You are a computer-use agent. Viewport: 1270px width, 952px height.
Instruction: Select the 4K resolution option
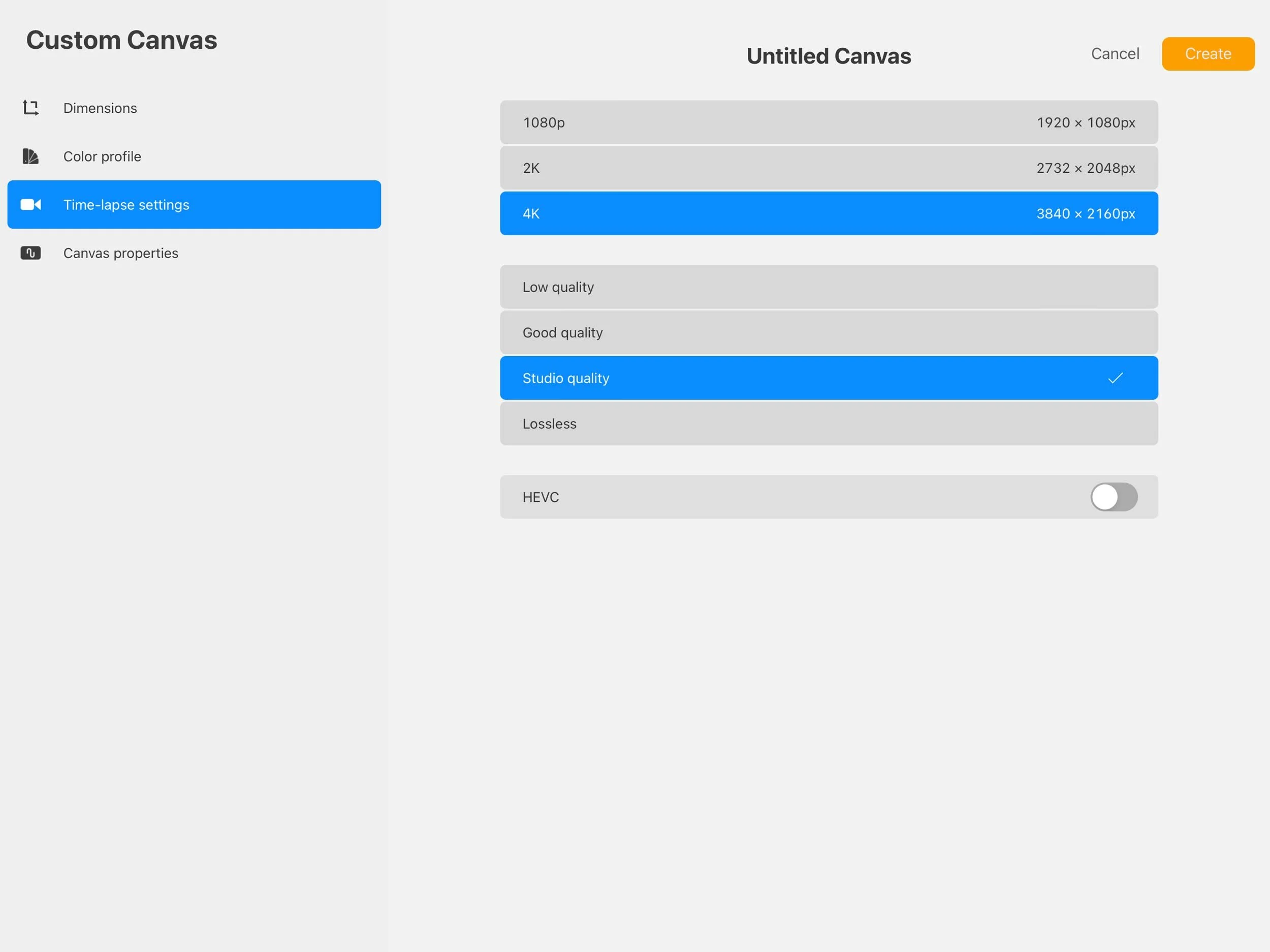coord(829,213)
